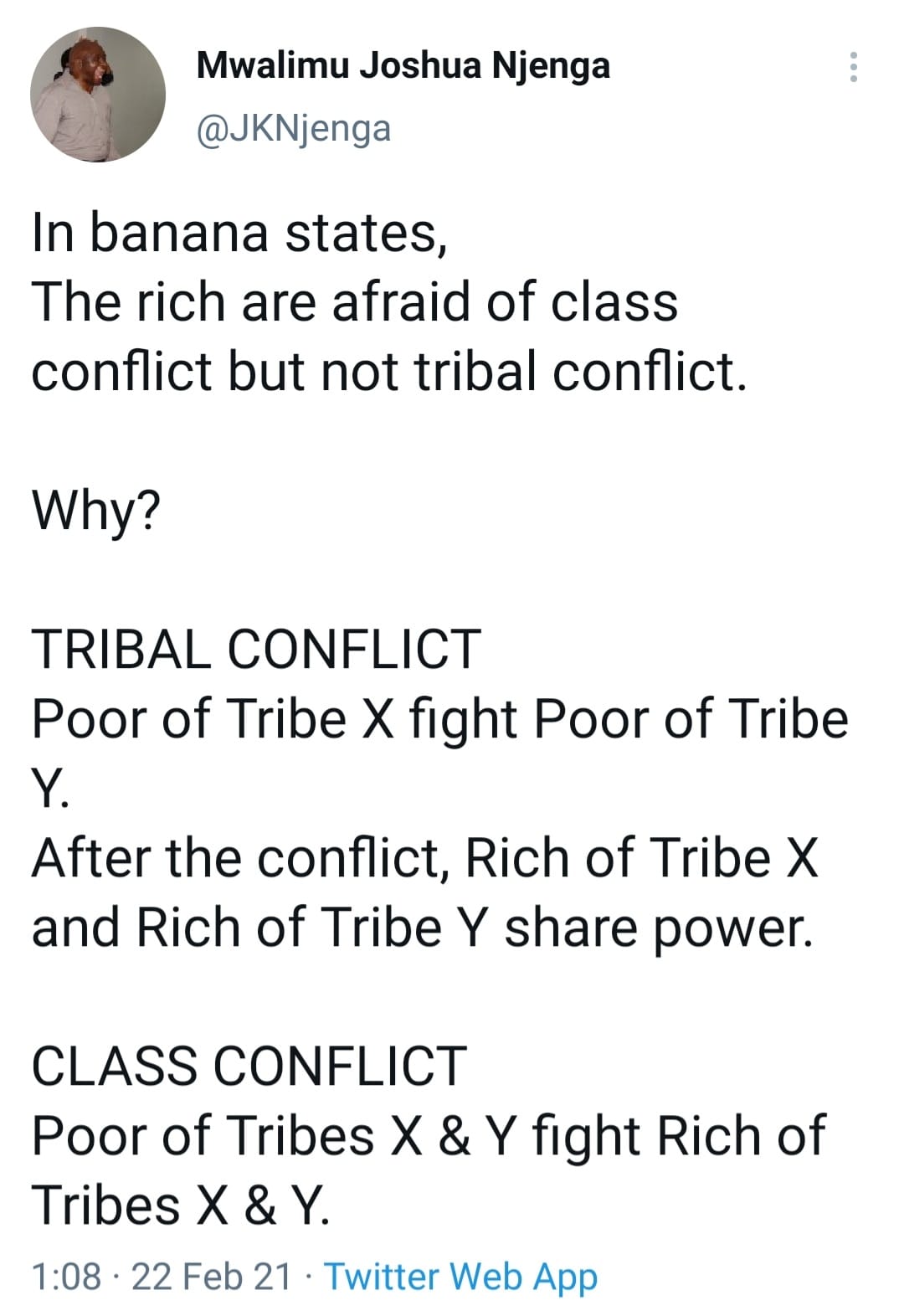The width and height of the screenshot is (904, 1316).
Task: Click the line "Poor of Tribes X & Y fight Rich of"
Action: [429, 1135]
